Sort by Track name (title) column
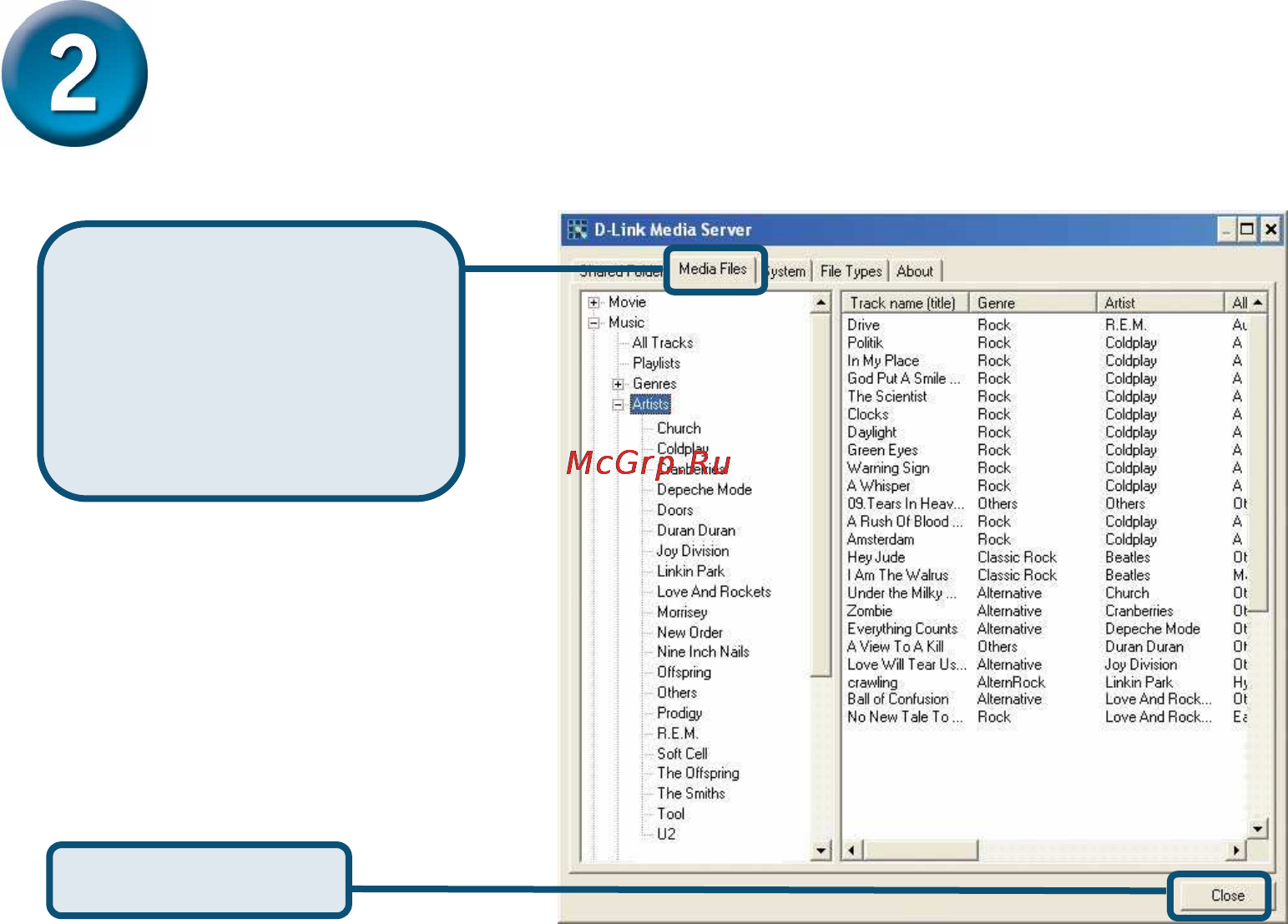This screenshot has height=924, width=1288. (x=906, y=303)
